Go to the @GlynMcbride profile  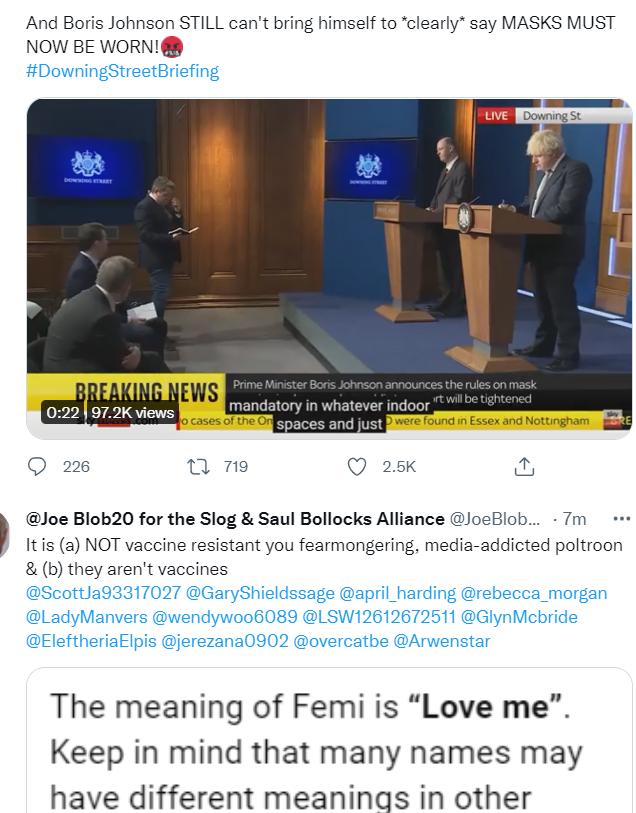[x=519, y=616]
